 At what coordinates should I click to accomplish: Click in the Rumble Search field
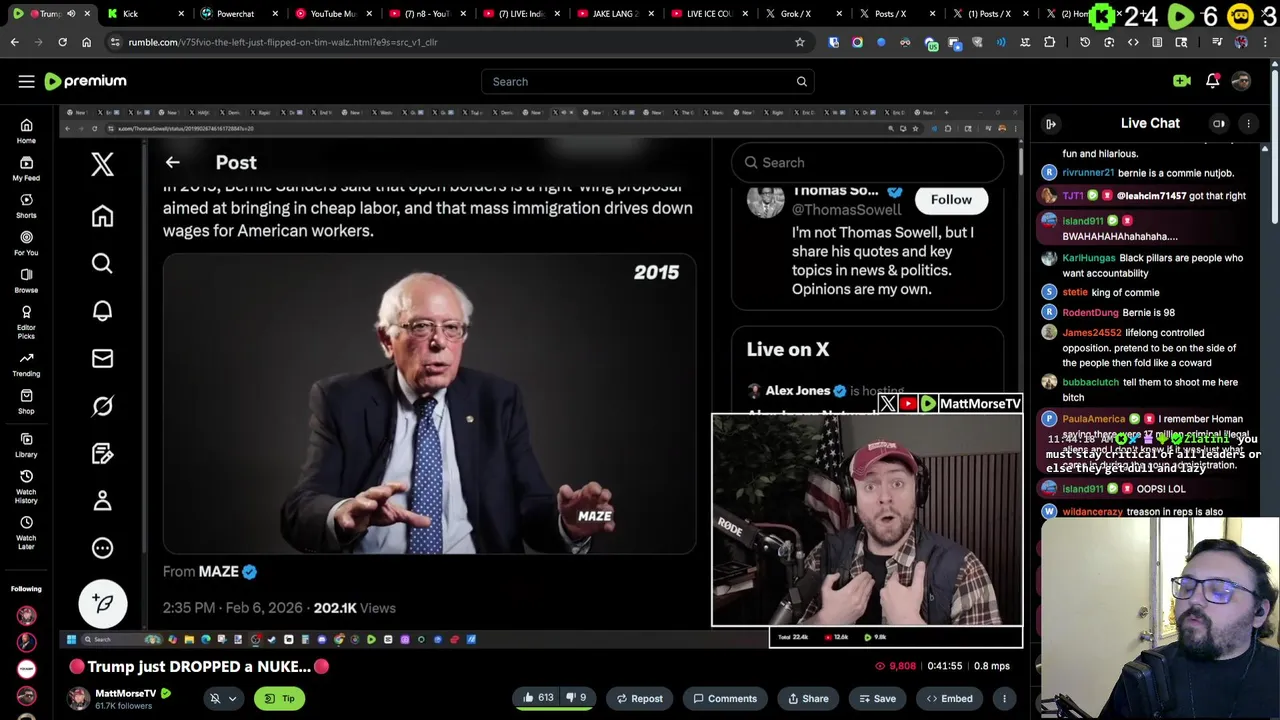640,81
